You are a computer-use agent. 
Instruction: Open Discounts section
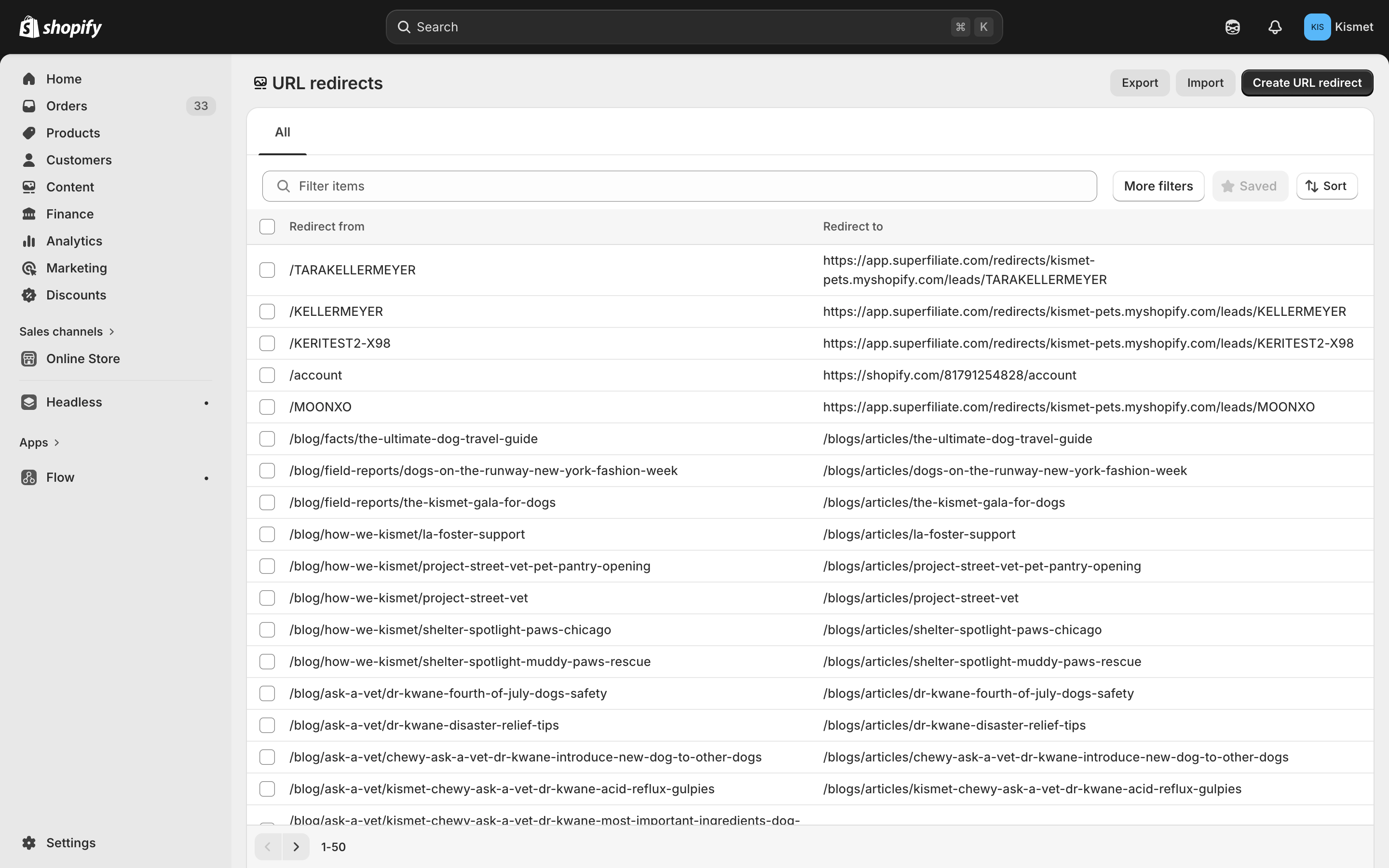point(76,295)
